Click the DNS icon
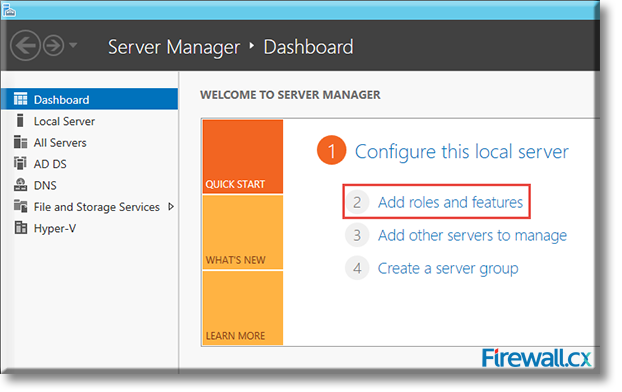622x392 pixels. pyautogui.click(x=21, y=184)
